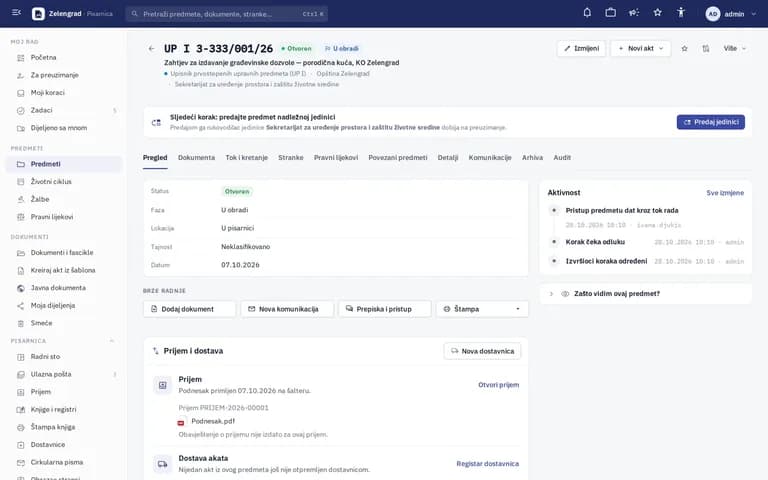Click Otvori prijem link
Image resolution: width=768 pixels, height=480 pixels.
[x=499, y=385]
